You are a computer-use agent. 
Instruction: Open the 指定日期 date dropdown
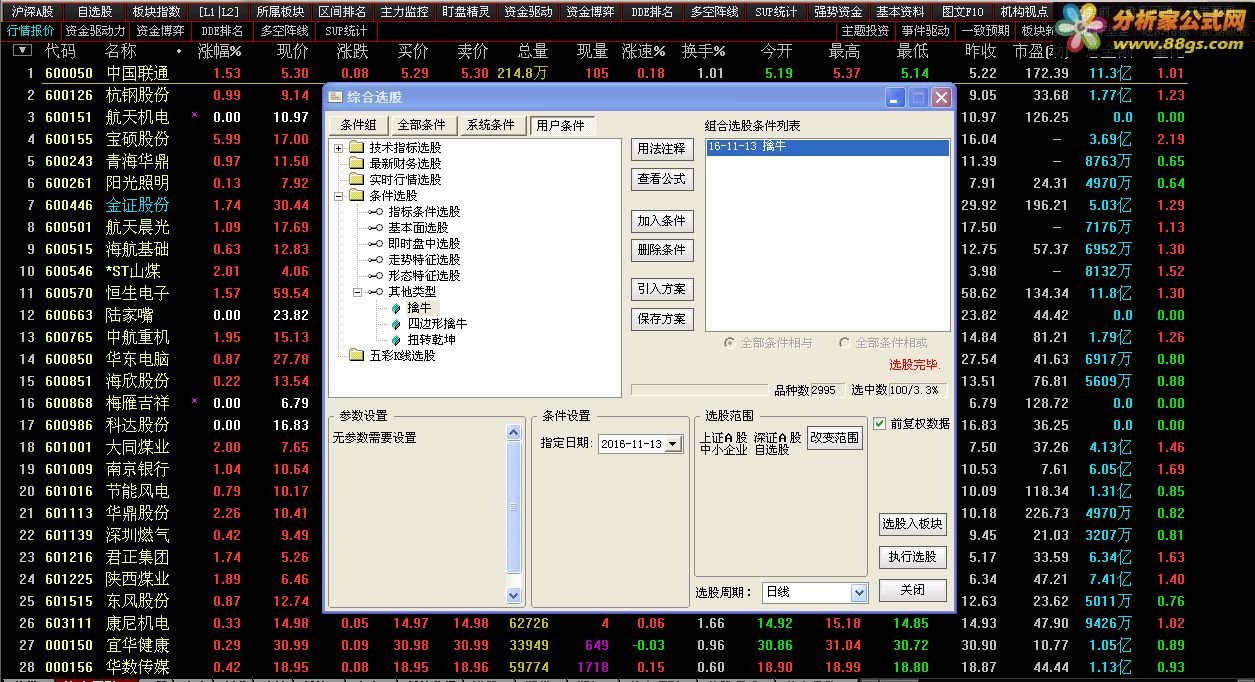click(673, 444)
